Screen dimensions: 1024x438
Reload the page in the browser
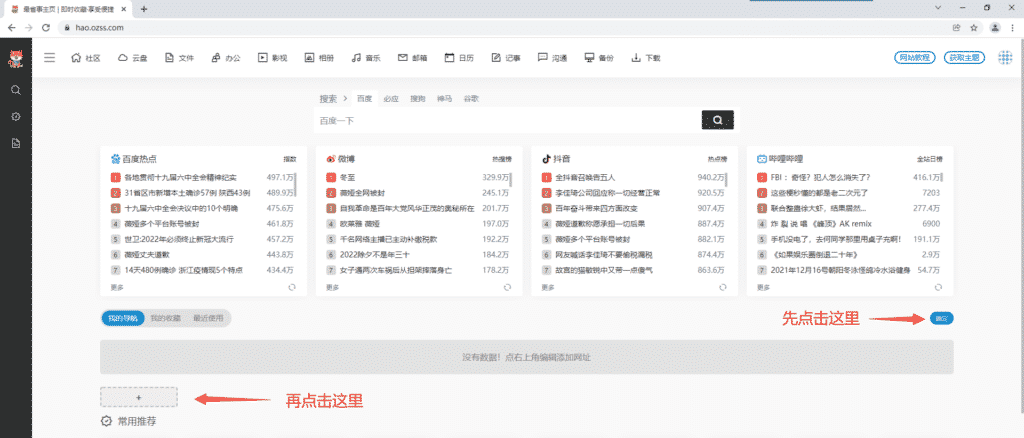click(x=45, y=28)
